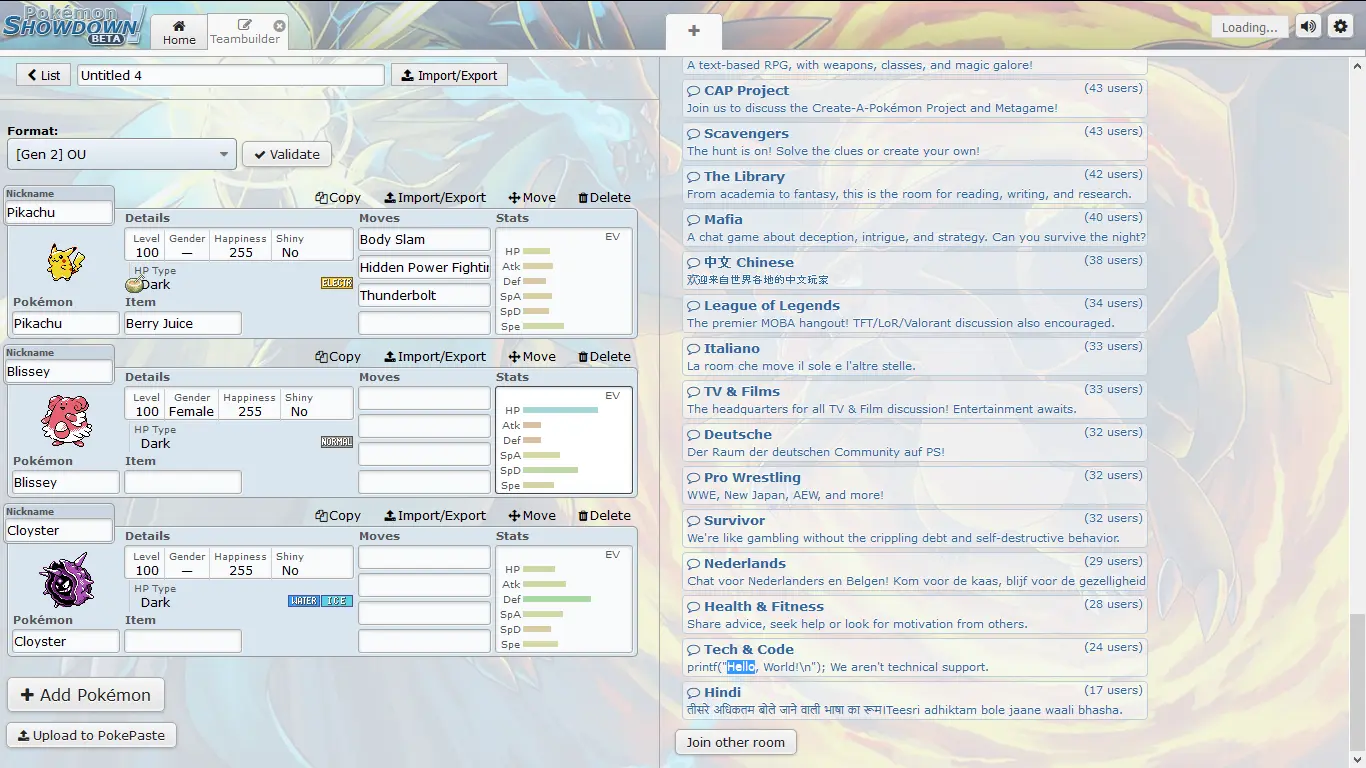Close the Teambuilder tab
This screenshot has width=1366, height=768.
point(279,26)
